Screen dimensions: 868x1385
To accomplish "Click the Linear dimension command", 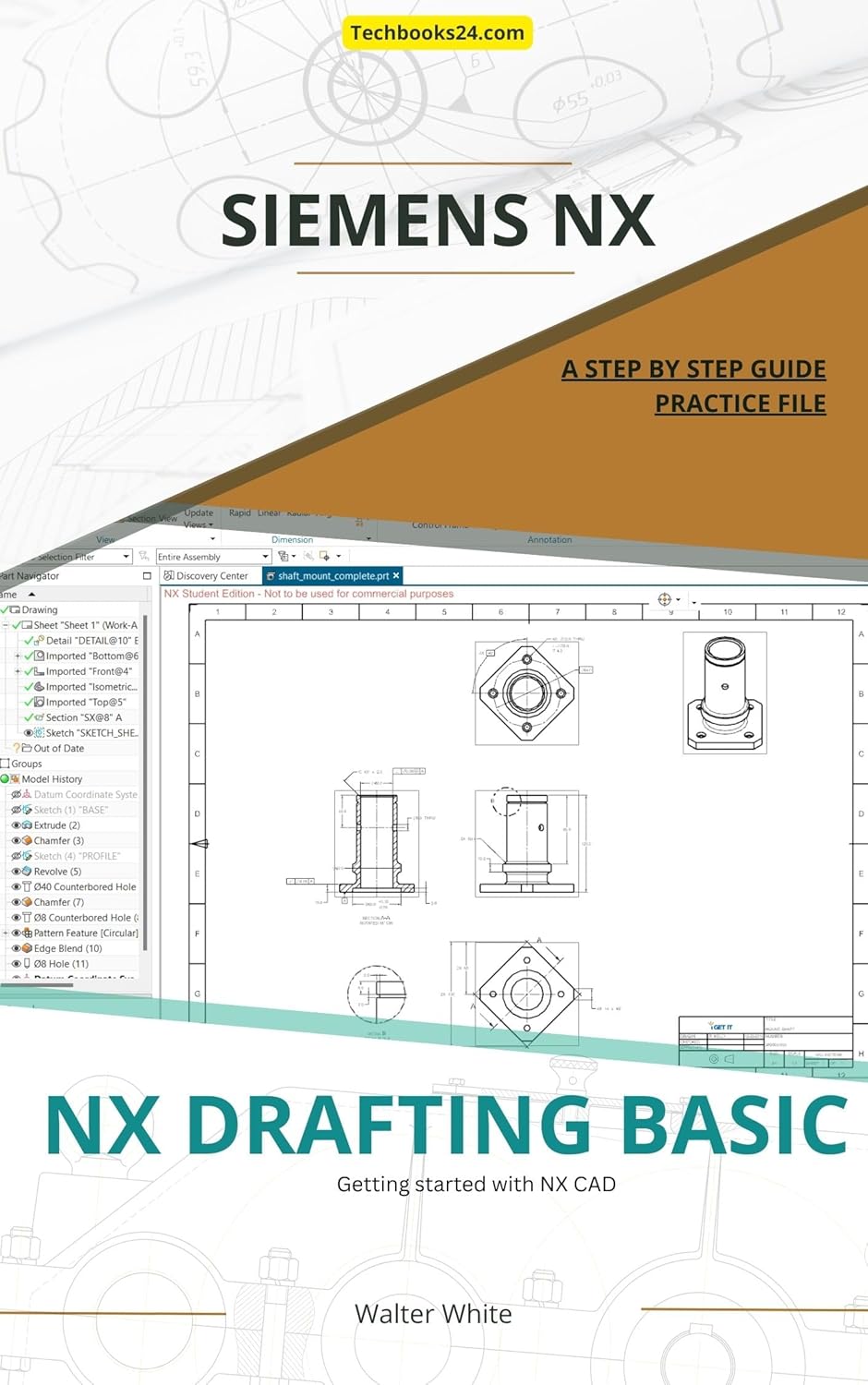I will [x=267, y=512].
